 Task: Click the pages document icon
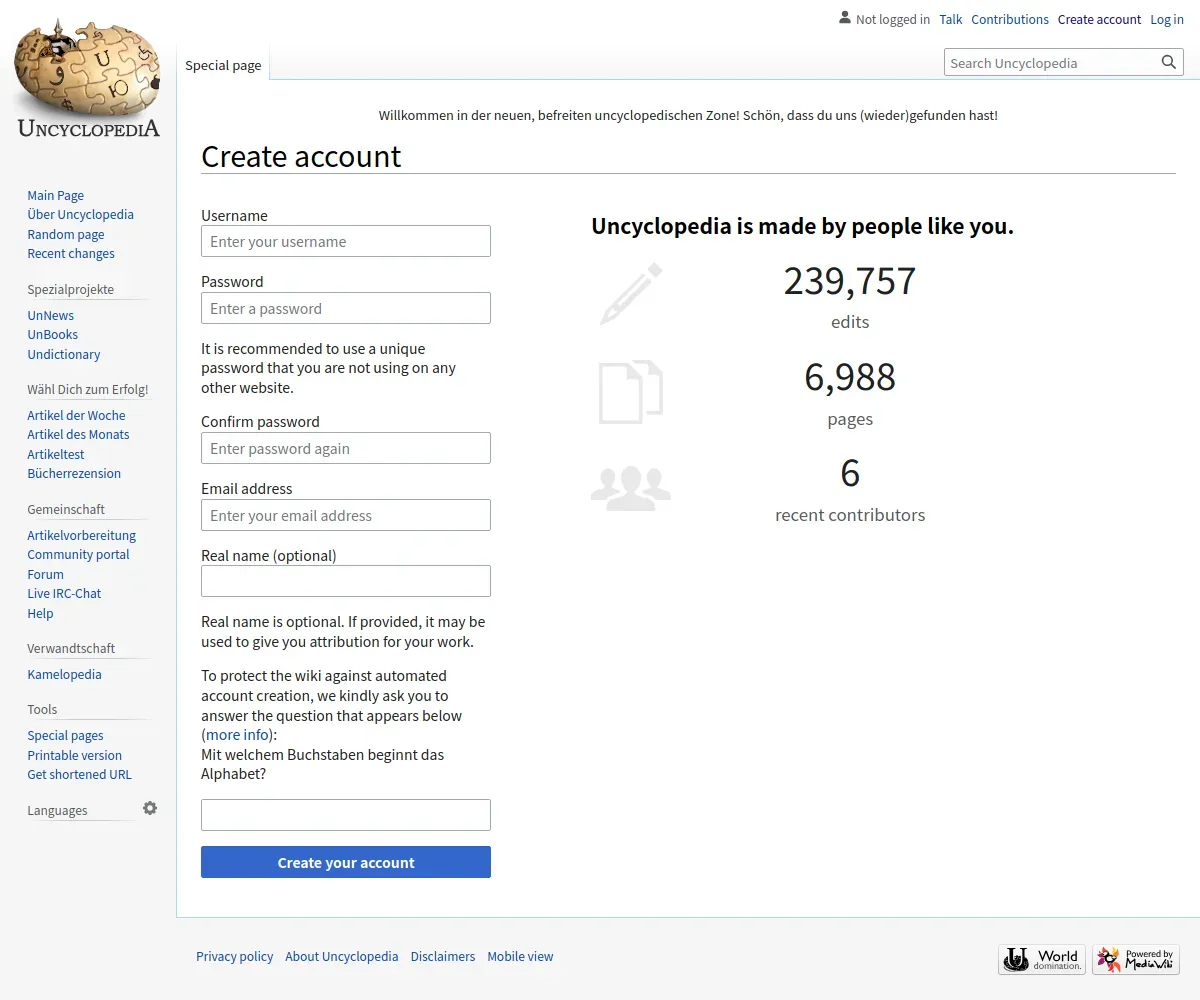click(x=631, y=391)
